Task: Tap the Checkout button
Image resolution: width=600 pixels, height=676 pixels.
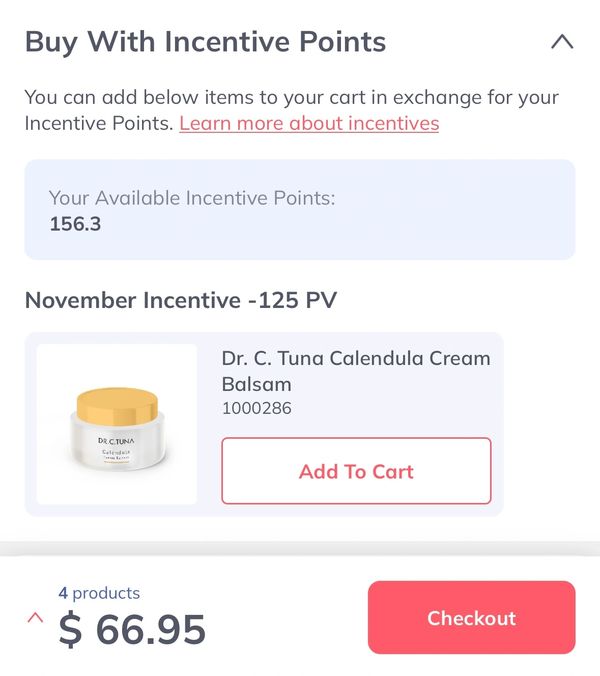Action: pos(471,618)
